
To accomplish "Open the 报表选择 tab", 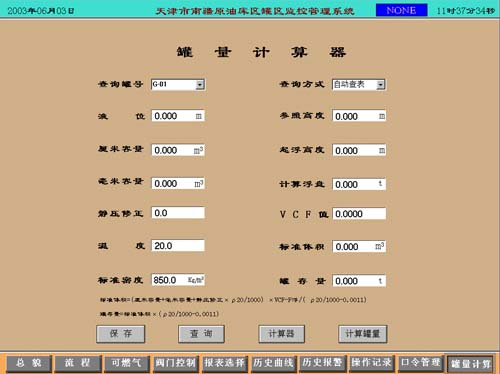I will [x=225, y=363].
